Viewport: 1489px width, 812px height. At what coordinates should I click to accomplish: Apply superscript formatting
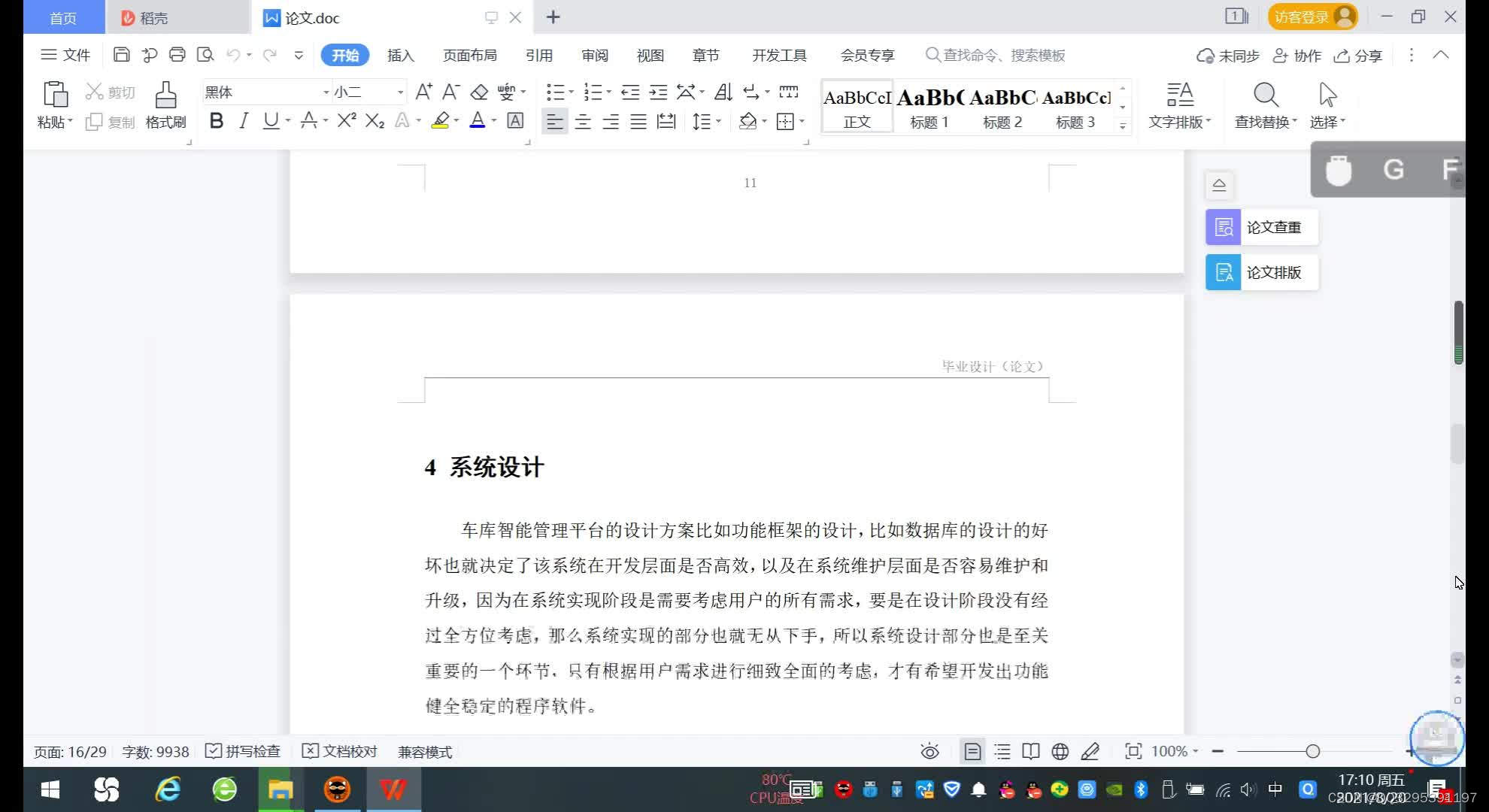tap(347, 120)
